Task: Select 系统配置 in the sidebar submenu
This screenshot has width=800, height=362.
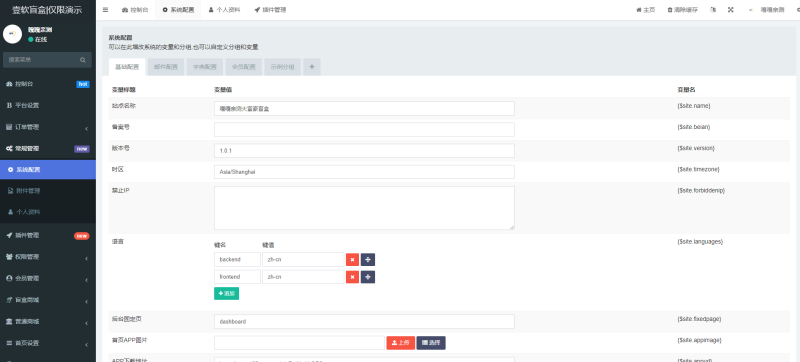Action: (x=48, y=170)
